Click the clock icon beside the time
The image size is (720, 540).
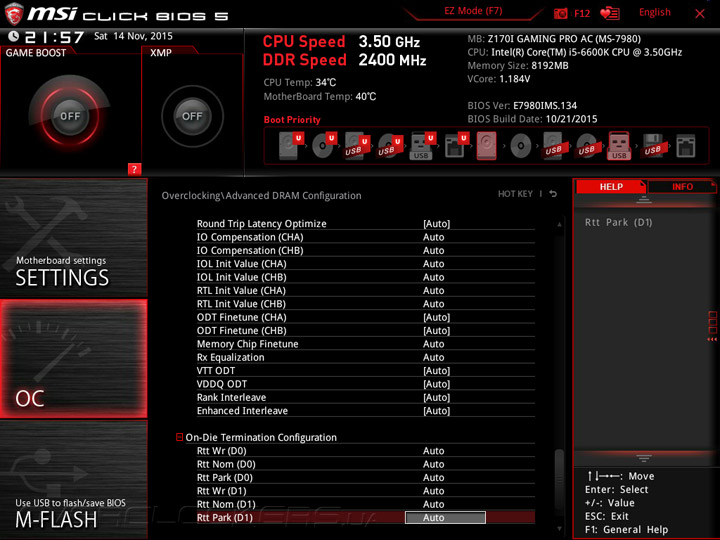click(x=13, y=36)
